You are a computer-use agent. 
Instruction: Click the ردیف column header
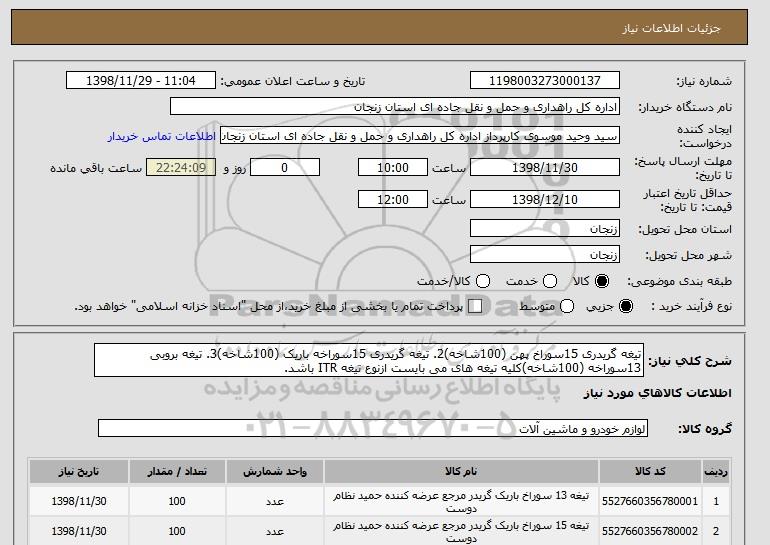click(x=716, y=471)
